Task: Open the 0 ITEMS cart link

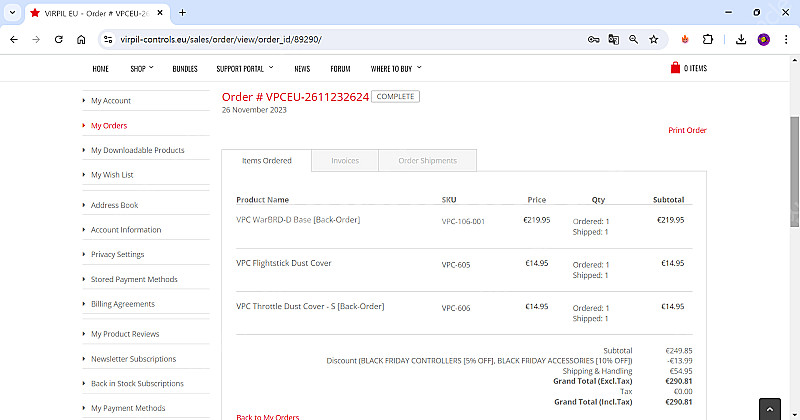Action: (695, 68)
